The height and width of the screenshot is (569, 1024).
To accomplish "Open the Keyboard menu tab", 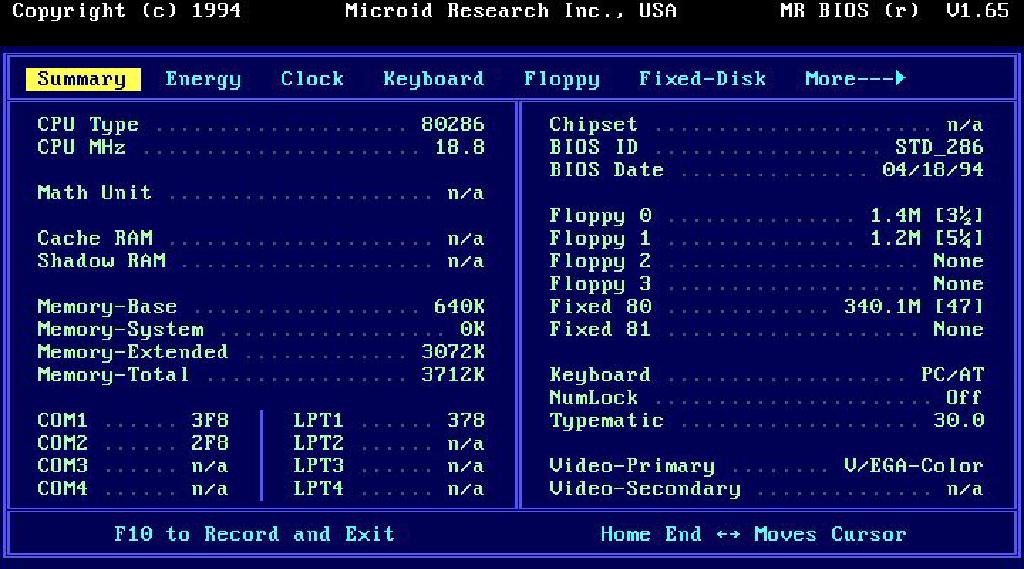I will 434,79.
